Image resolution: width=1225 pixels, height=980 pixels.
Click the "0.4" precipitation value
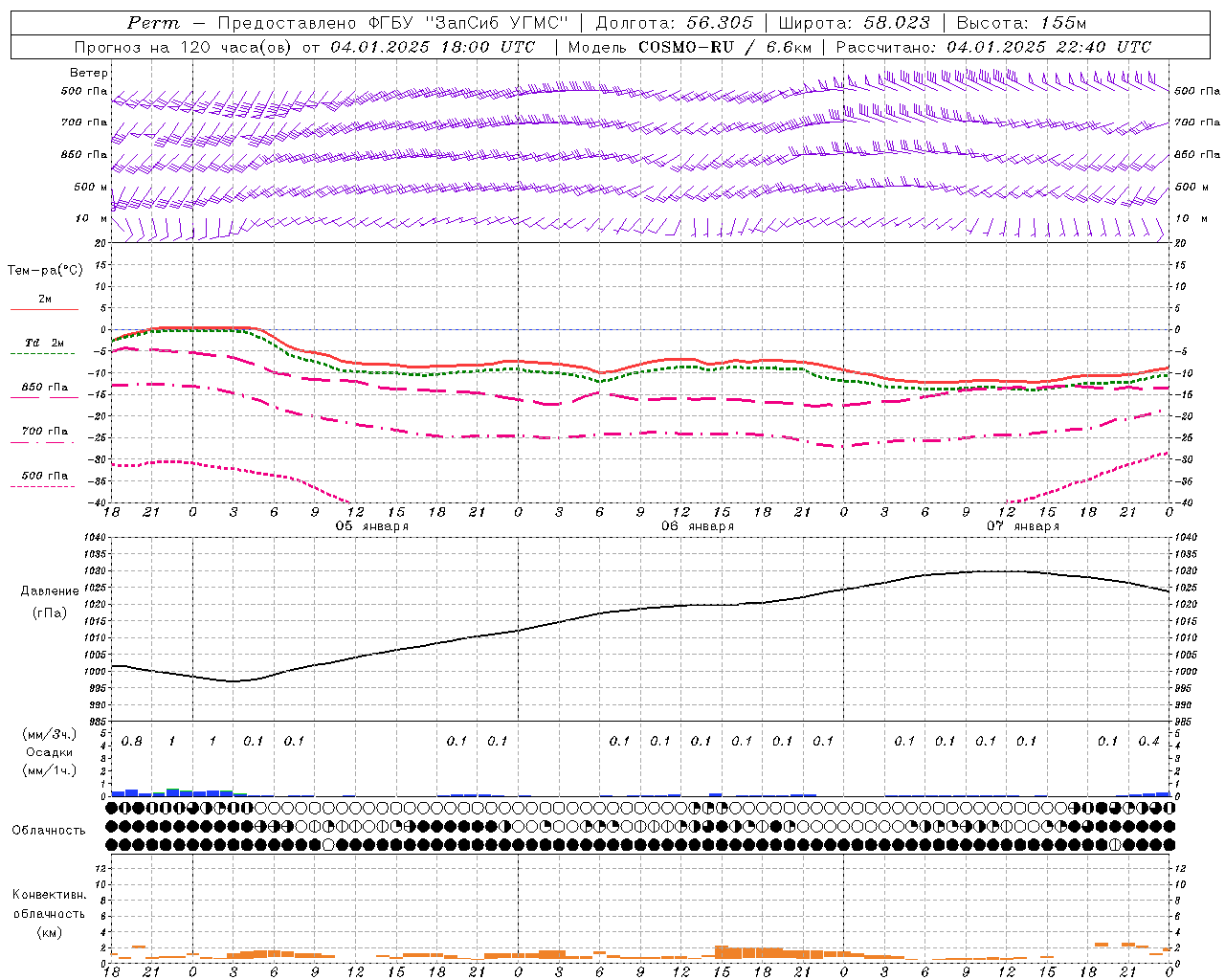[x=1148, y=742]
